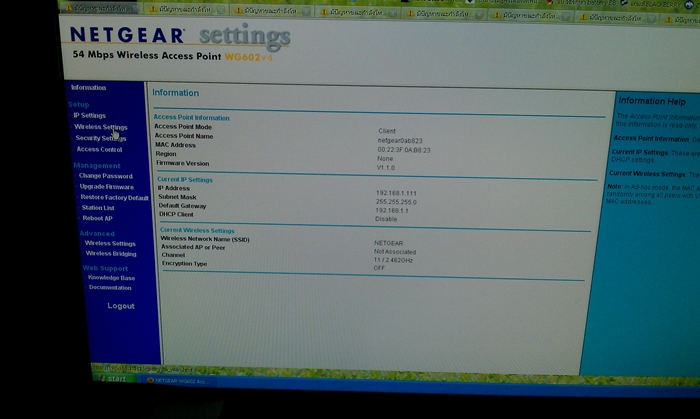The width and height of the screenshot is (700, 419).
Task: Click the NETGEAR settings logo
Action: click(180, 38)
